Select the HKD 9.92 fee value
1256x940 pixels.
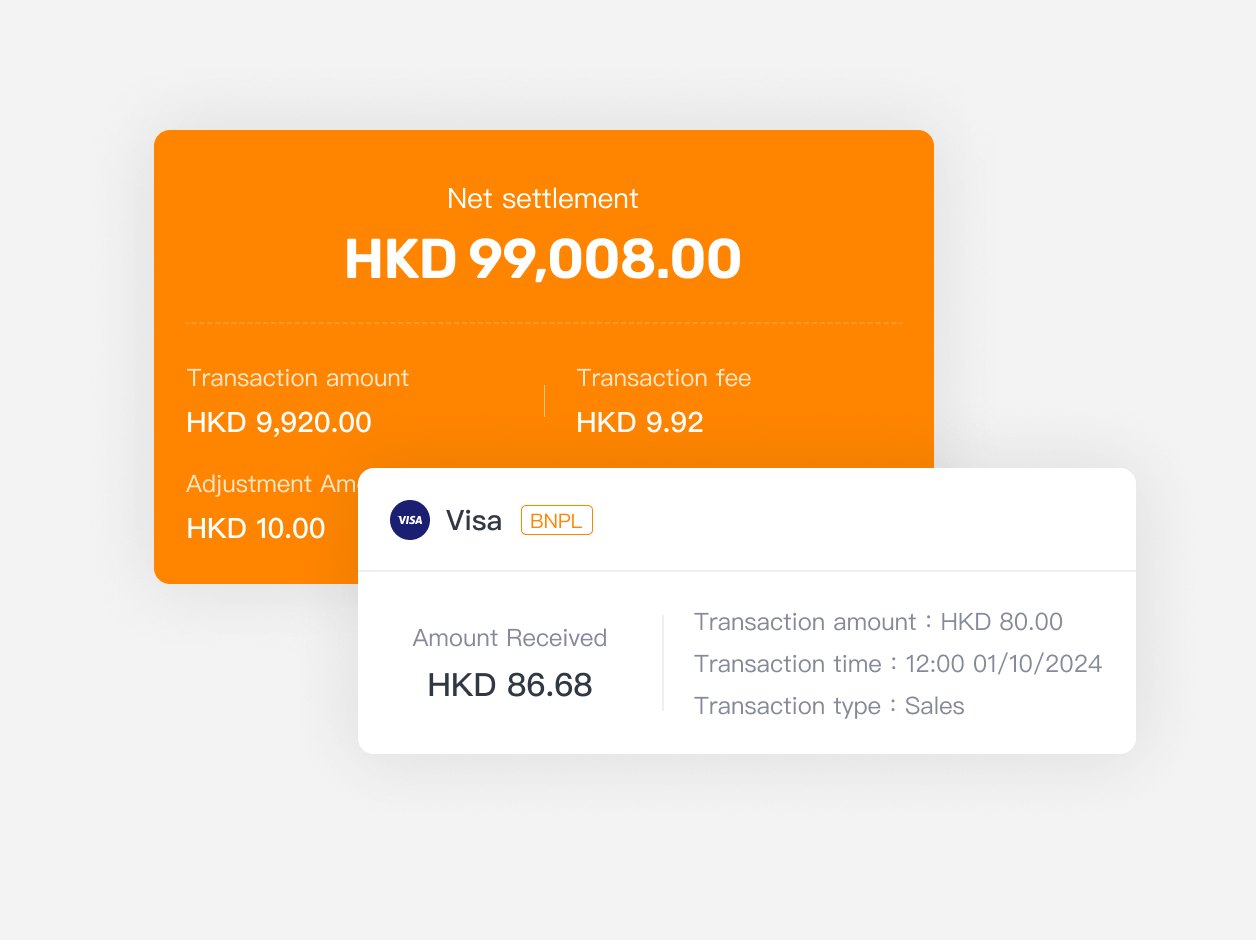click(x=640, y=422)
